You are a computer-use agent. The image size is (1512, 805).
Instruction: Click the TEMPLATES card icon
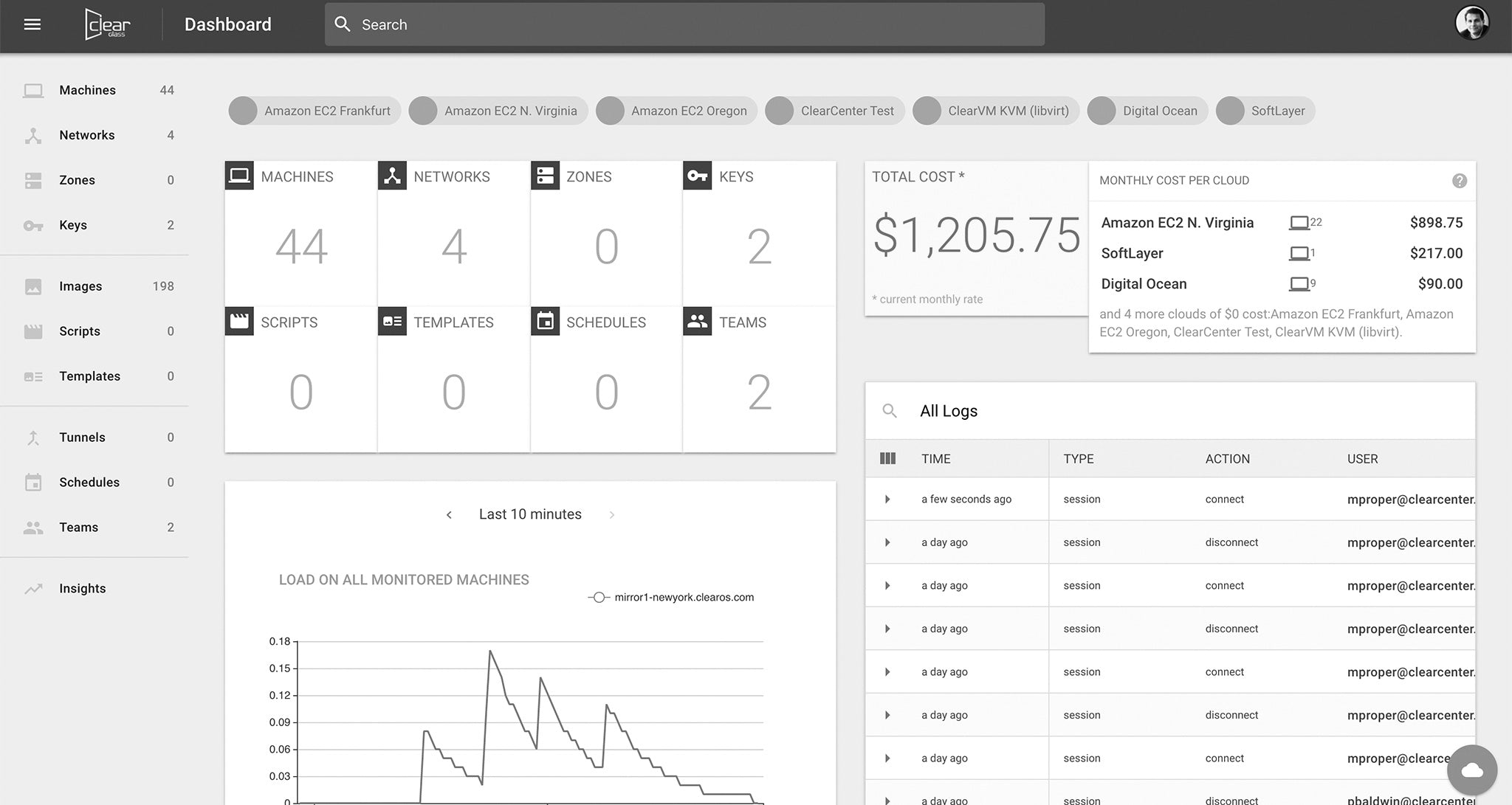[x=392, y=321]
